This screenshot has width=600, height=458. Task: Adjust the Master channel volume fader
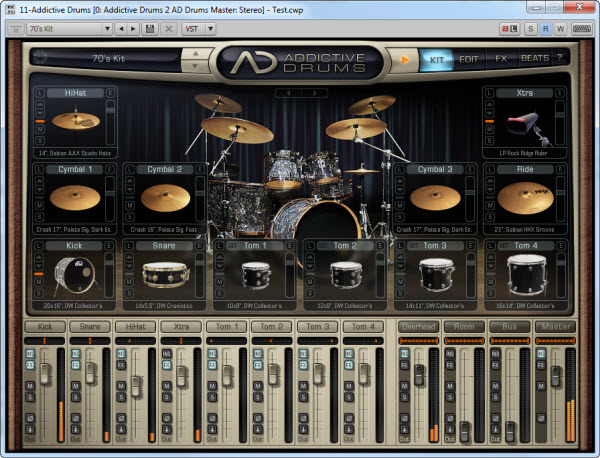click(x=556, y=376)
